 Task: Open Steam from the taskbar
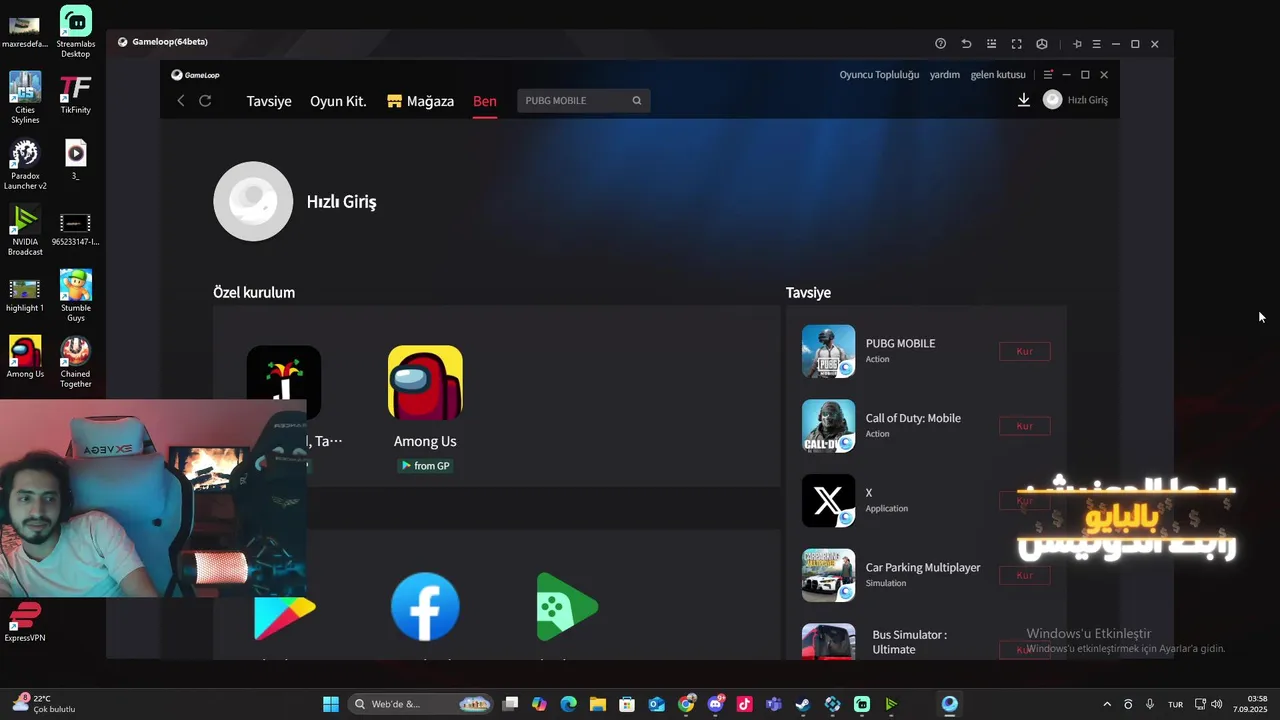803,704
